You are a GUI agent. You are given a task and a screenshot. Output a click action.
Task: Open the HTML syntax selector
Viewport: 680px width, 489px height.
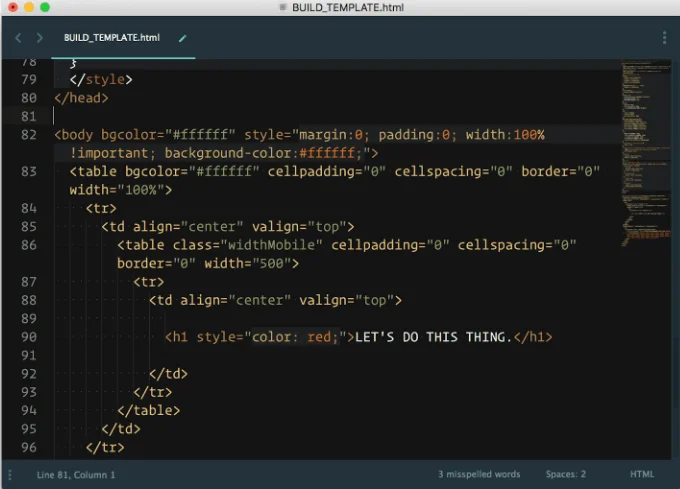(x=642, y=474)
